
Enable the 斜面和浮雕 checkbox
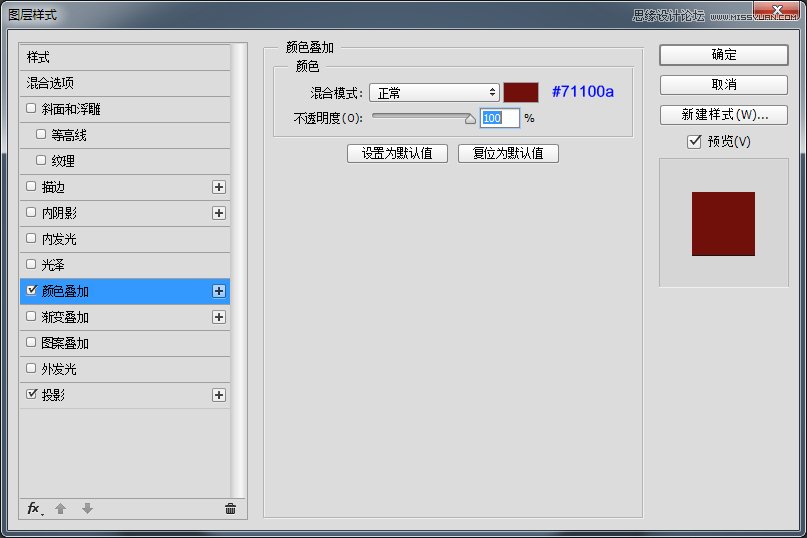click(31, 108)
